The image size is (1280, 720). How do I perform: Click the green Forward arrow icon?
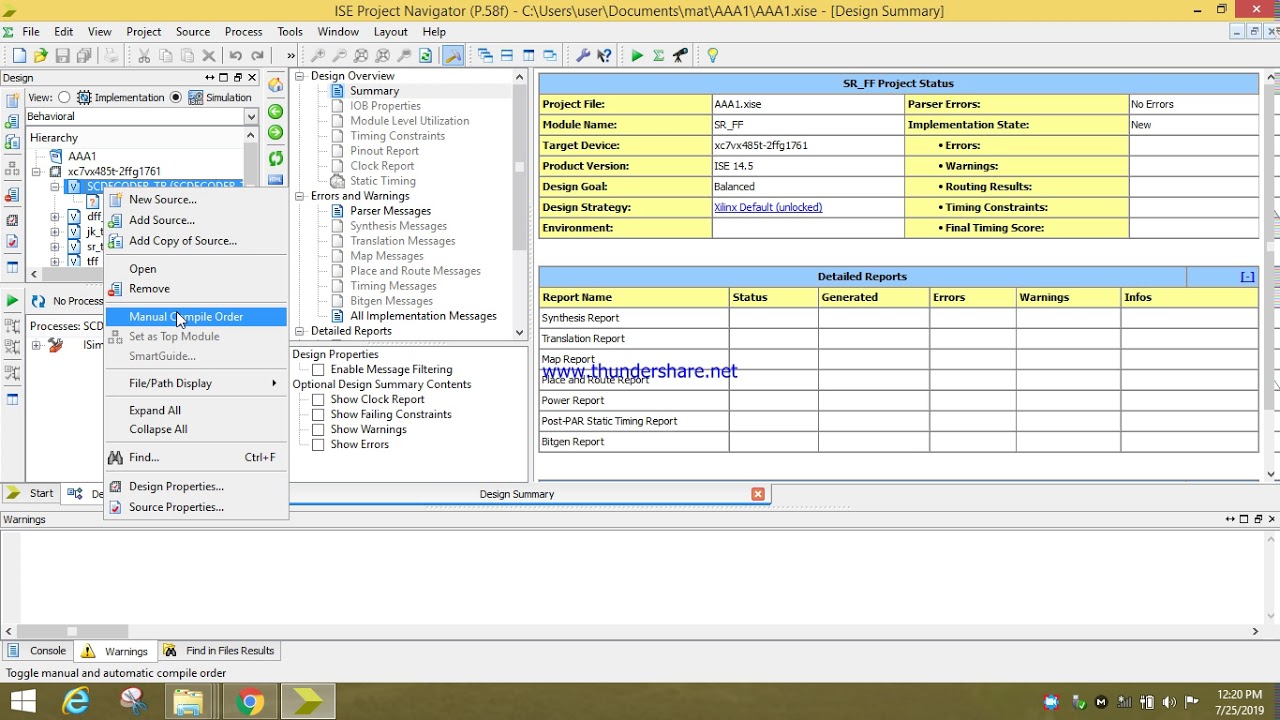click(x=276, y=133)
